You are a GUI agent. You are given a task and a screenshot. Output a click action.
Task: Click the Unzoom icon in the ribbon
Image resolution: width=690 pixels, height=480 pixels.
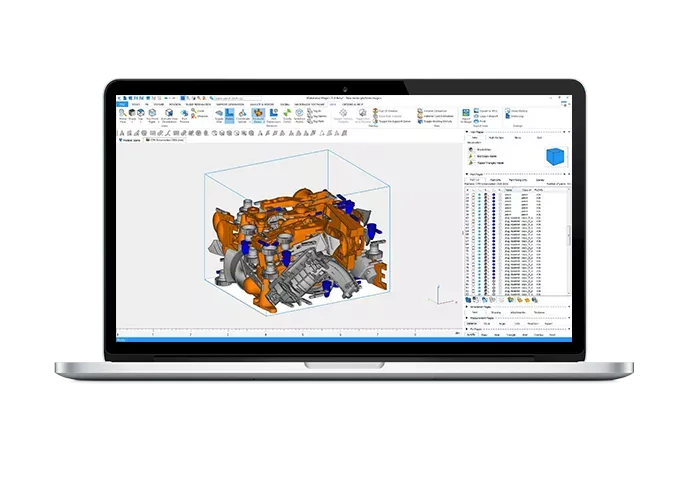pos(194,116)
